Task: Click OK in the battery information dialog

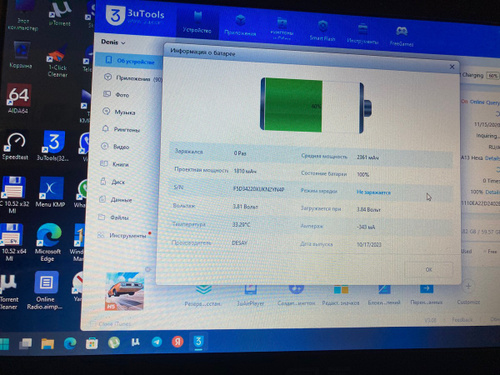Action: (x=429, y=269)
